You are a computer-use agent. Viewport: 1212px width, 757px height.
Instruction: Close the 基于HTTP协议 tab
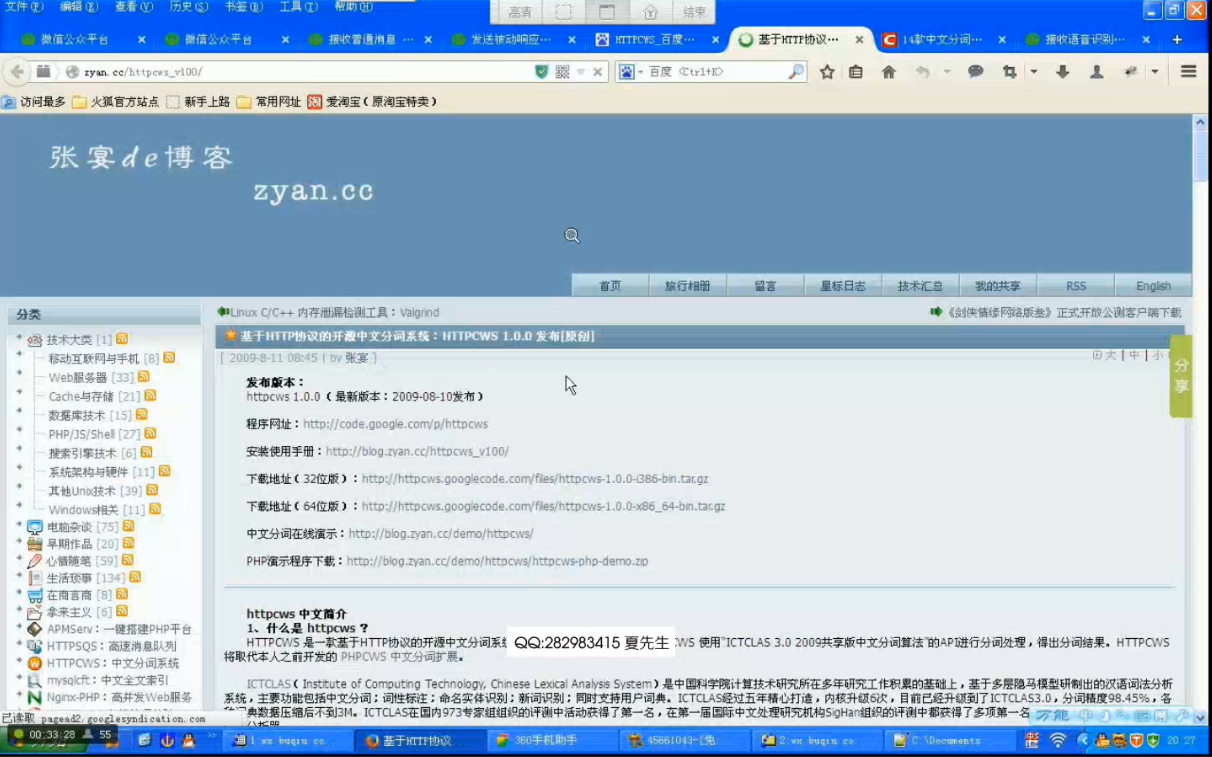click(x=859, y=40)
